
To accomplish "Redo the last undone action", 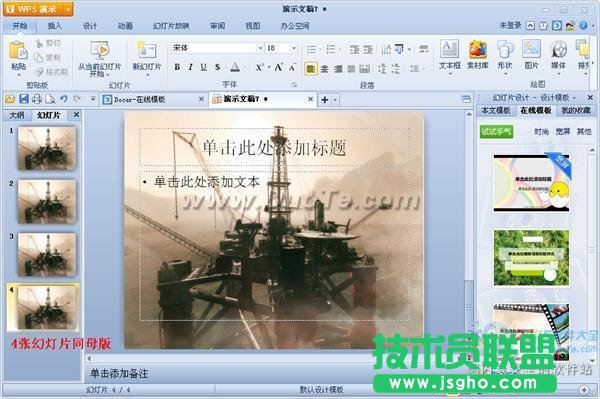I will pyautogui.click(x=77, y=99).
